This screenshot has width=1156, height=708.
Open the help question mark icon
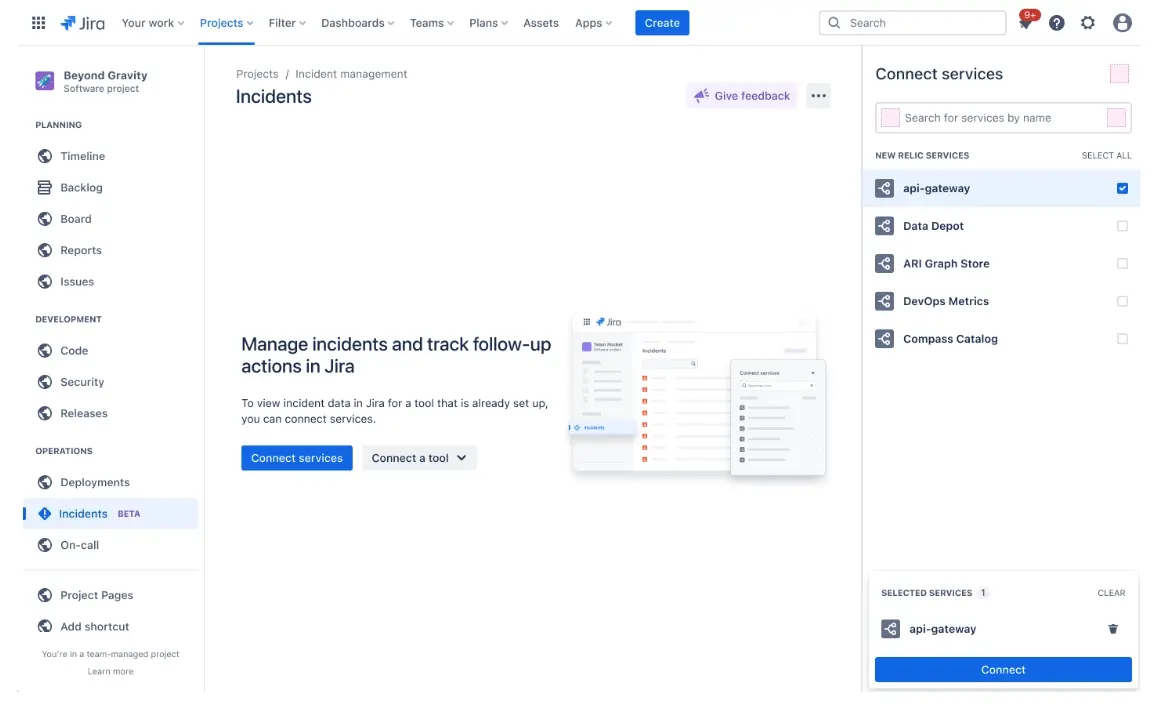tap(1056, 23)
